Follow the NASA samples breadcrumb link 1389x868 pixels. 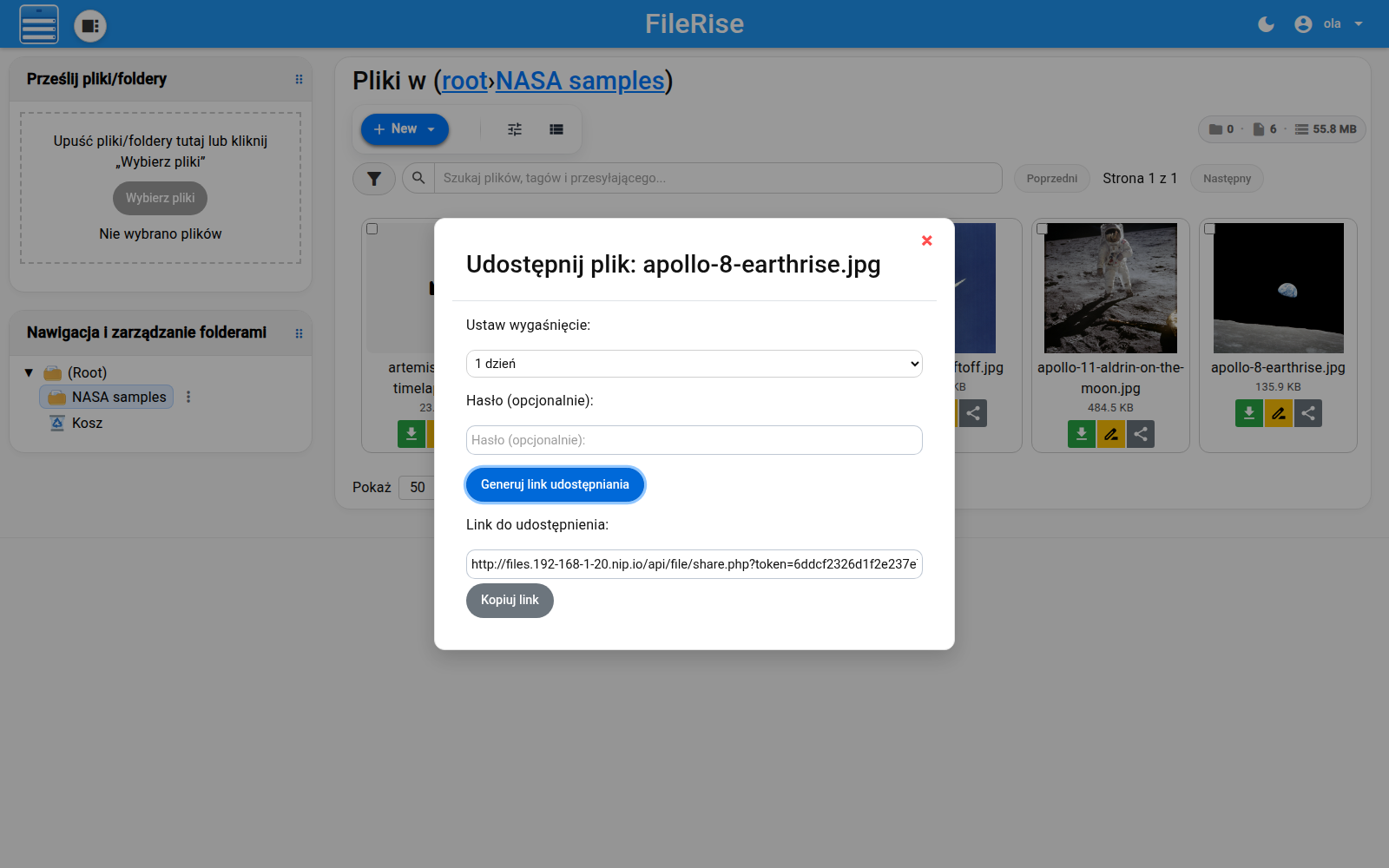tap(580, 81)
